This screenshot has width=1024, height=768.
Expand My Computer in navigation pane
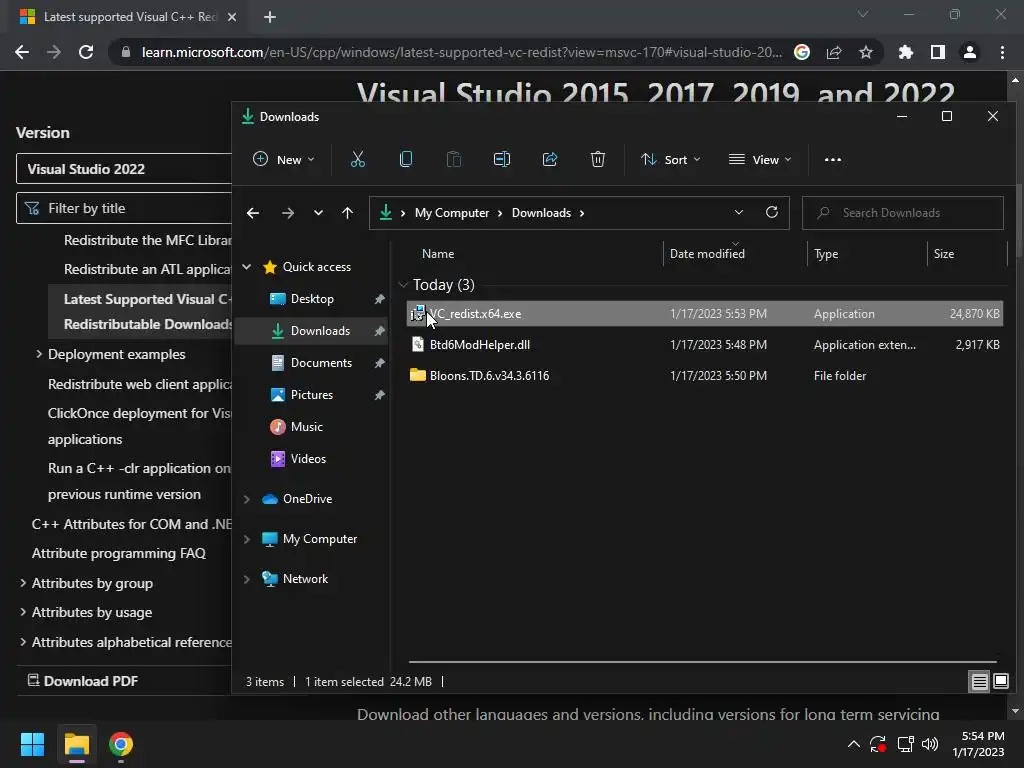[x=247, y=539]
